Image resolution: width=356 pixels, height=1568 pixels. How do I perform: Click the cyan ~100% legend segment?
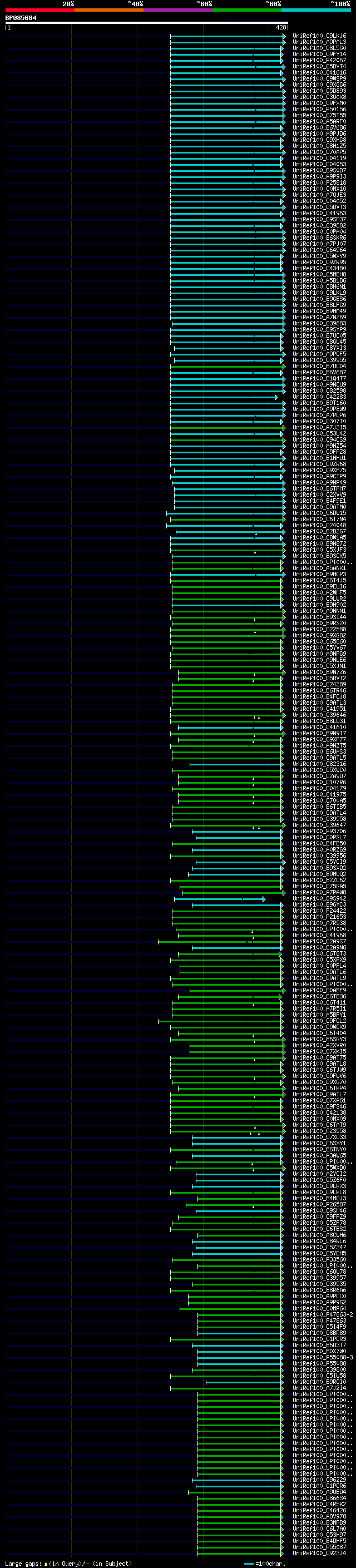pos(316,10)
